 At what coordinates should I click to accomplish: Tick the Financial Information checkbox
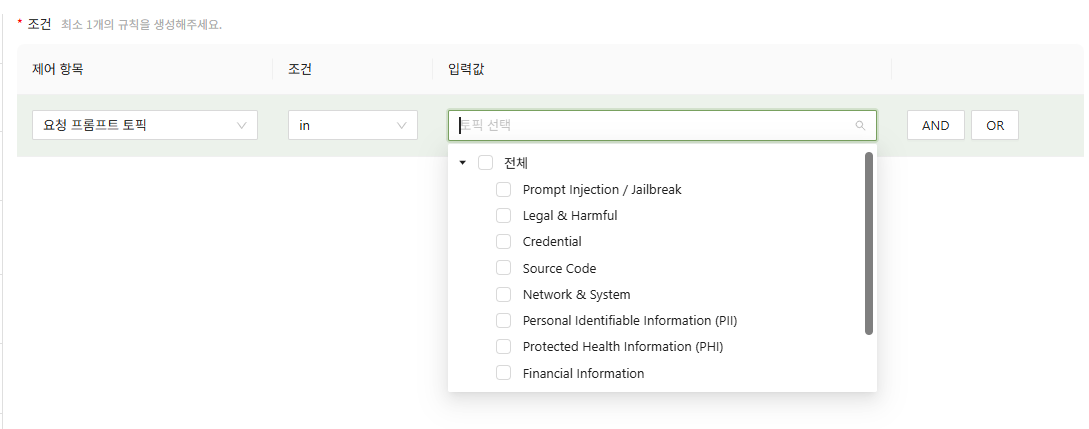pos(504,373)
